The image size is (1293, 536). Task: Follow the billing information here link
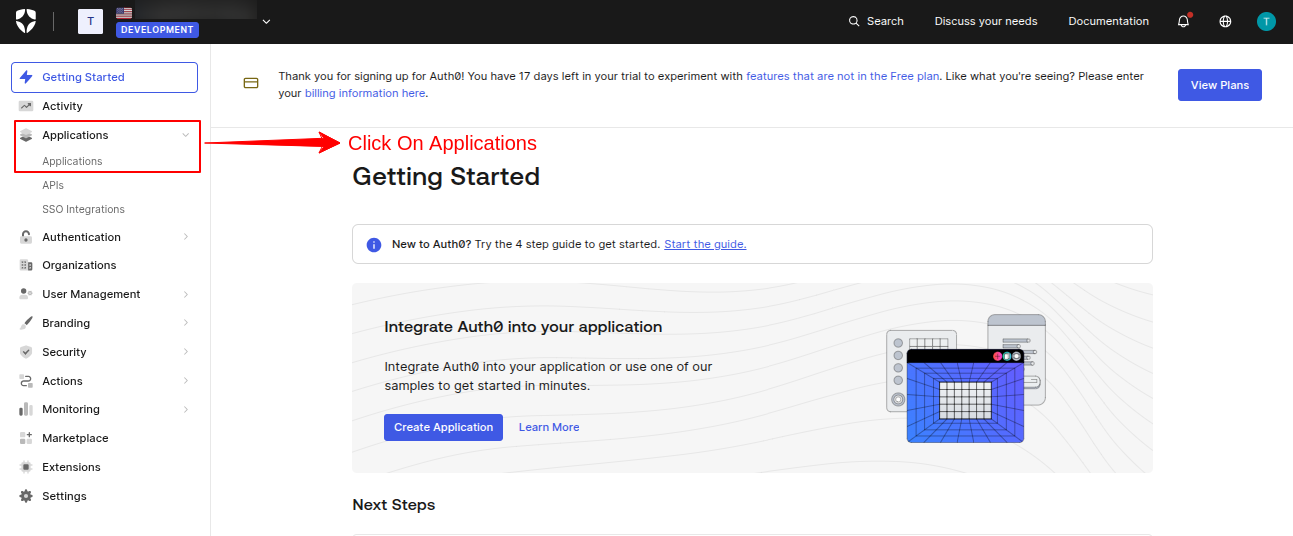point(365,93)
